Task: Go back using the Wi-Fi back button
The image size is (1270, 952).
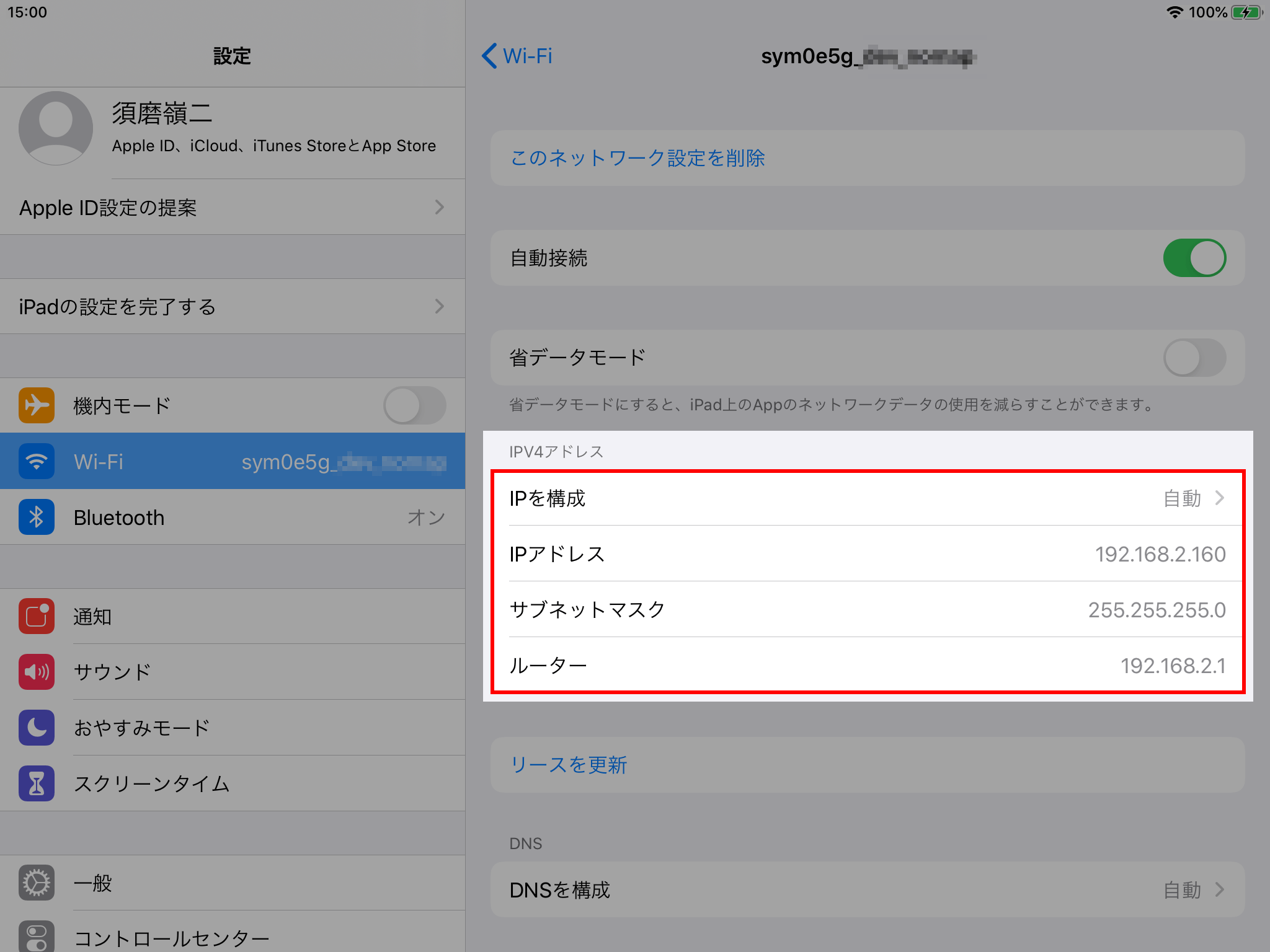Action: [x=517, y=56]
